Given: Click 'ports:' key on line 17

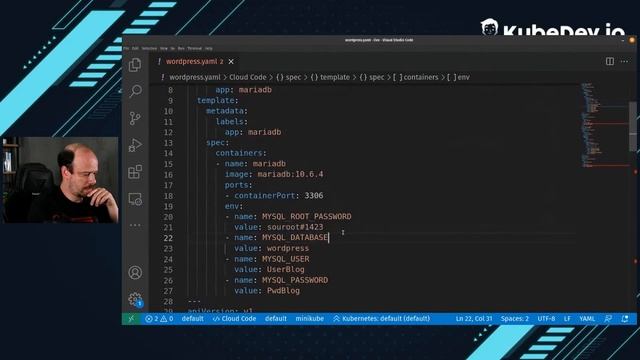Looking at the screenshot, I should [x=238, y=185].
